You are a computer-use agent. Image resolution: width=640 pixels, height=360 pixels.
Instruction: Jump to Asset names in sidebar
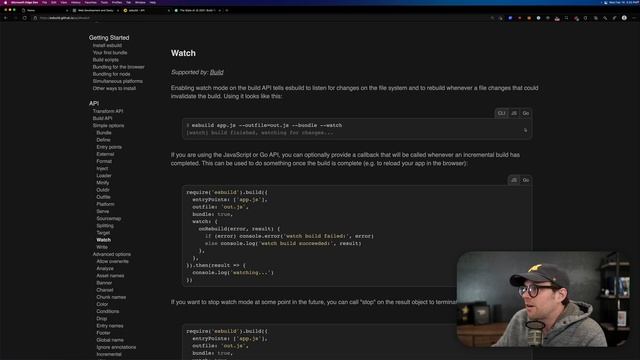(x=110, y=276)
